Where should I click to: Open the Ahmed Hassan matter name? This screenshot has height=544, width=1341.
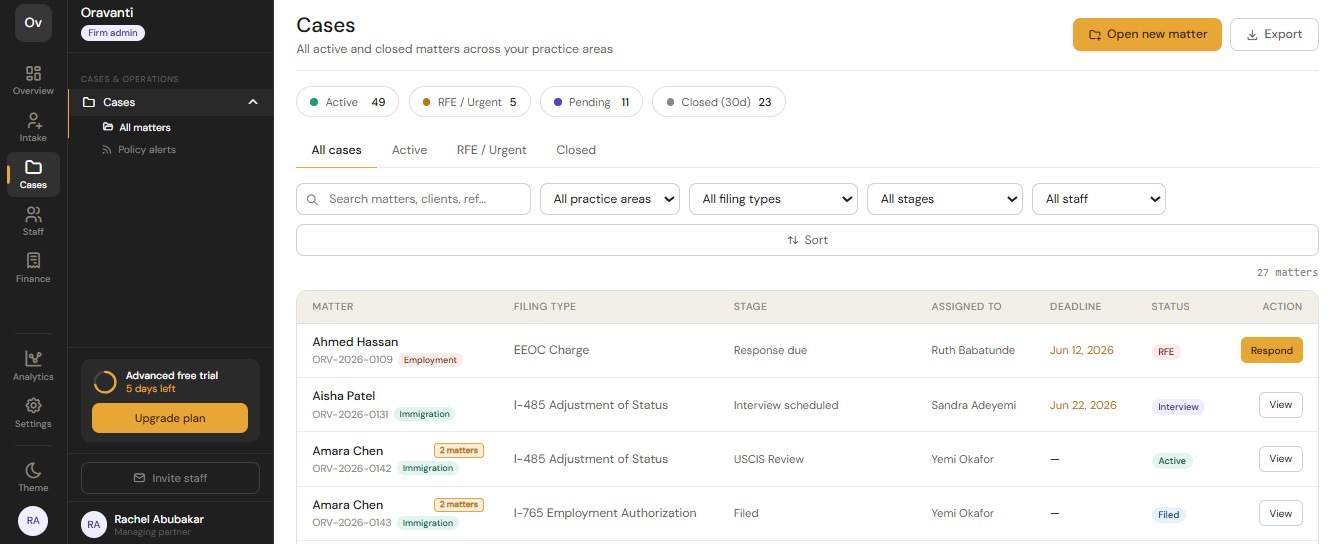pos(355,342)
